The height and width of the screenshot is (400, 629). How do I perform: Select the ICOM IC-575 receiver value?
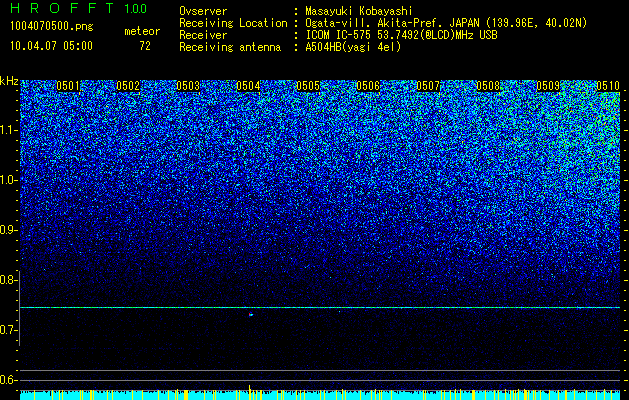(401, 35)
